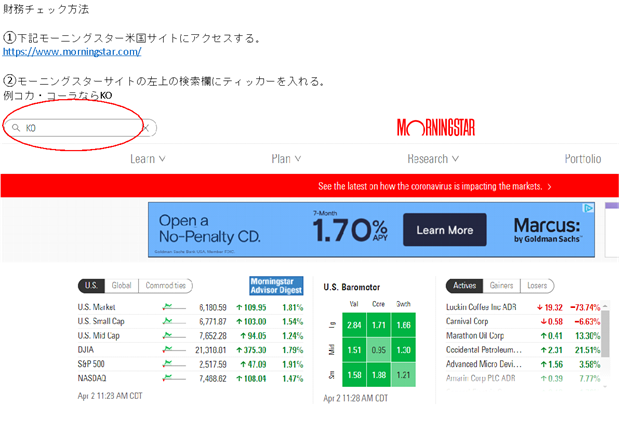The width and height of the screenshot is (624, 432).
Task: Click the Actives list scroll-up arrow
Action: pyautogui.click(x=605, y=306)
